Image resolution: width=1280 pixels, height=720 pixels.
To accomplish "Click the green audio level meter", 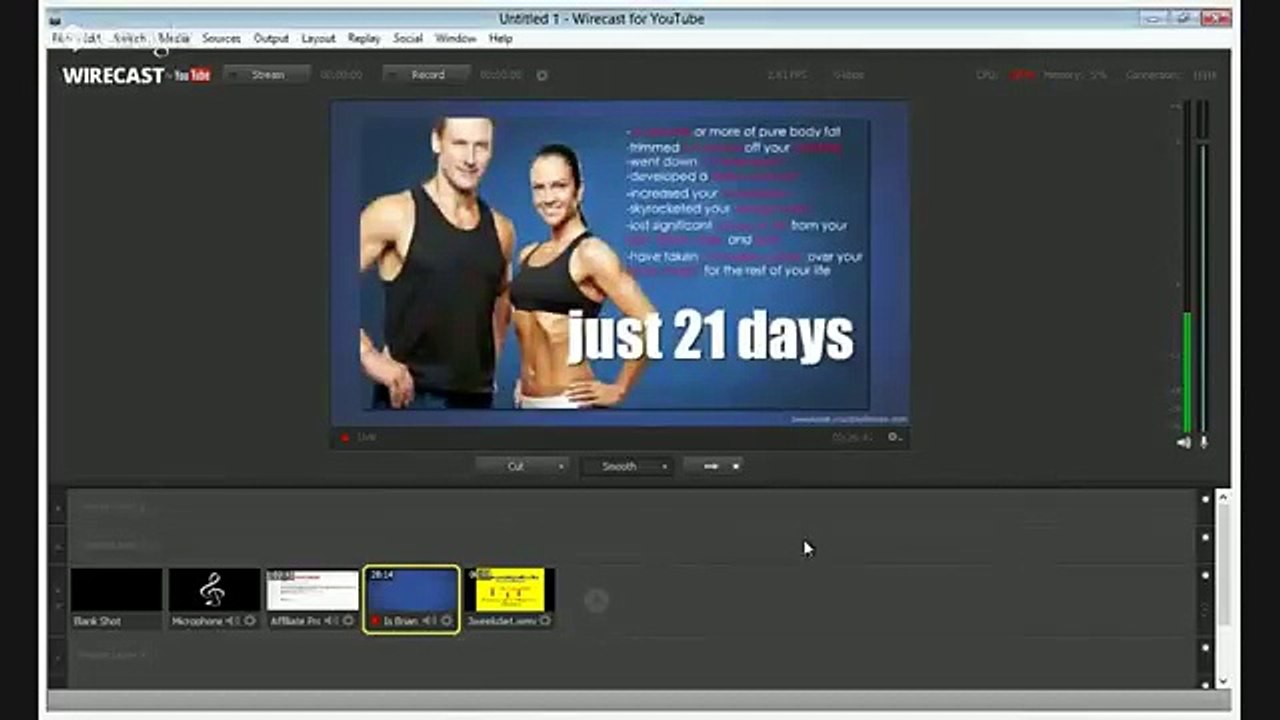I will coord(1187,372).
